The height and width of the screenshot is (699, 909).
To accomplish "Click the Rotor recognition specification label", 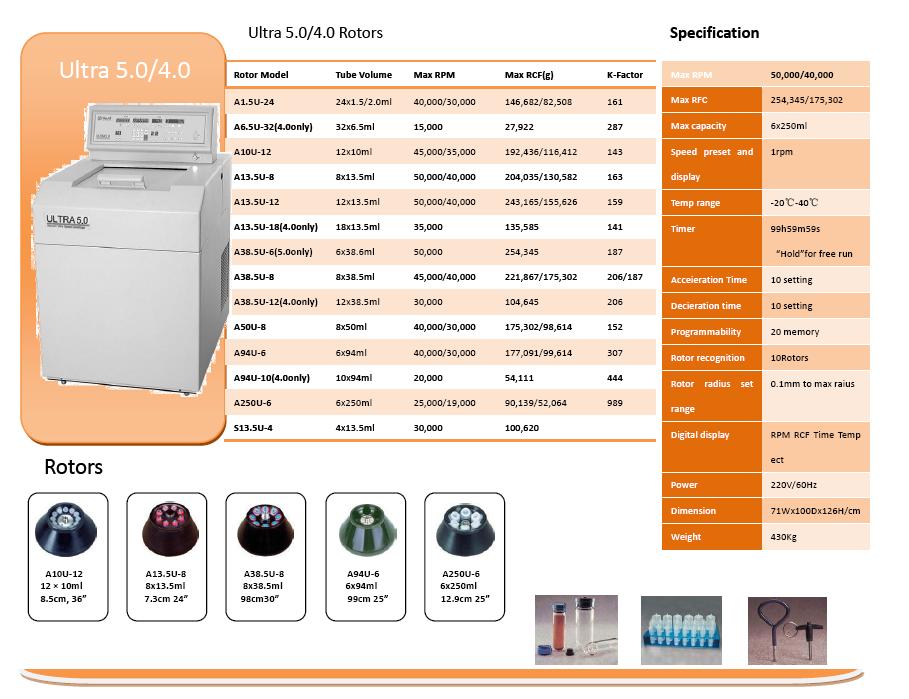I will click(707, 358).
